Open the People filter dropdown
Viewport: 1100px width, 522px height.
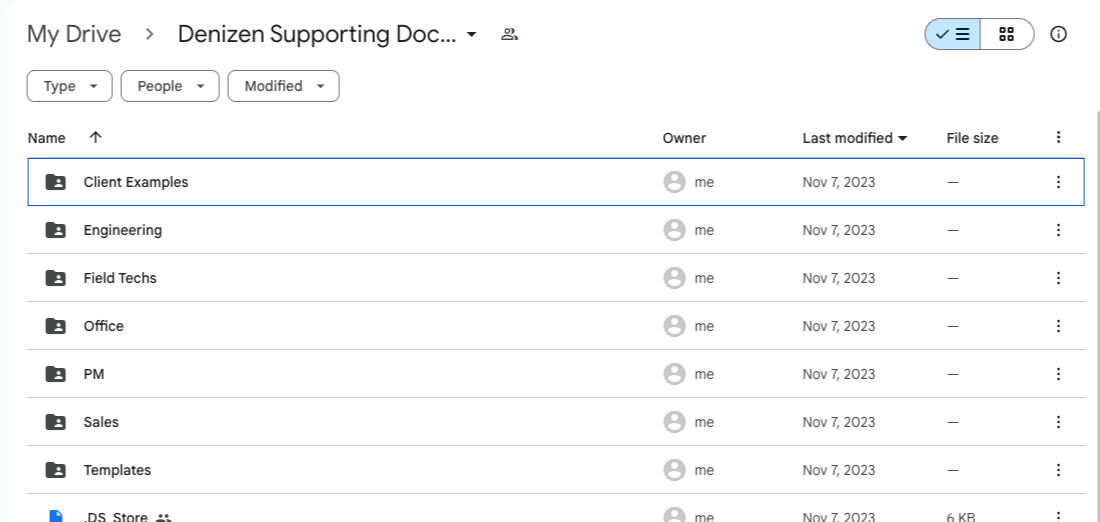169,86
